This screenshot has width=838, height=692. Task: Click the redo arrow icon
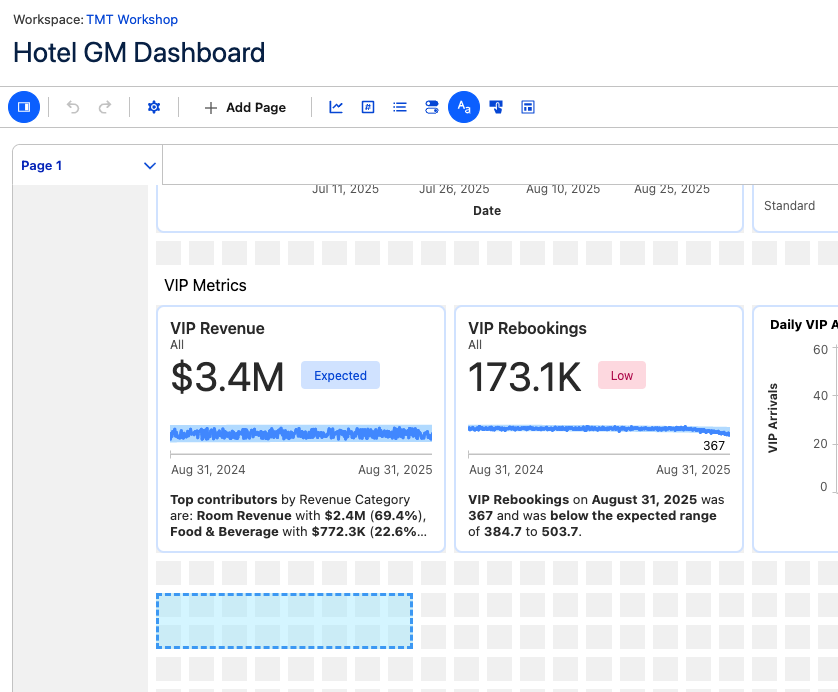pyautogui.click(x=105, y=107)
